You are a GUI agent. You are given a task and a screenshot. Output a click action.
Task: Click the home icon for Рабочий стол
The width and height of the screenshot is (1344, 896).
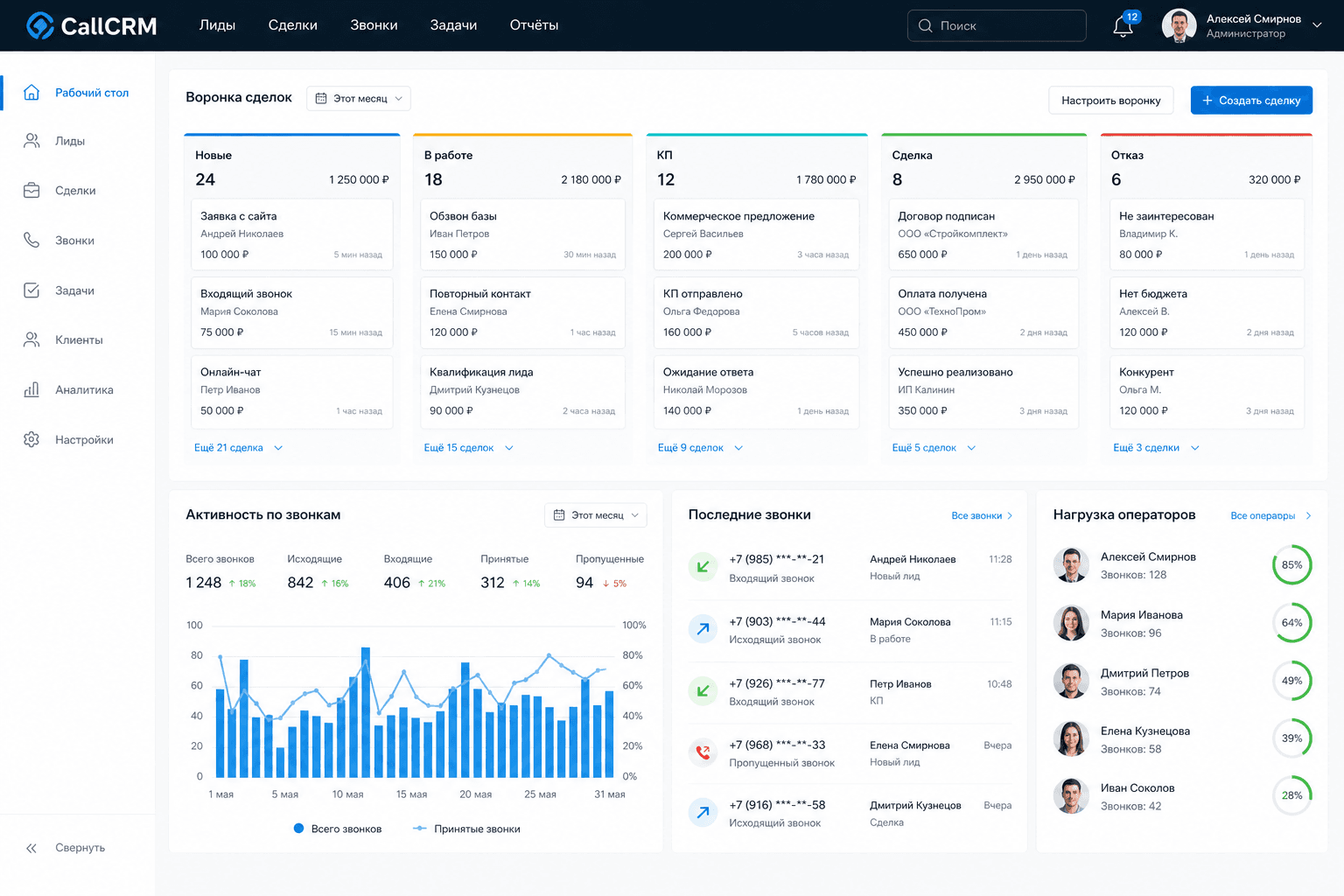coord(31,92)
